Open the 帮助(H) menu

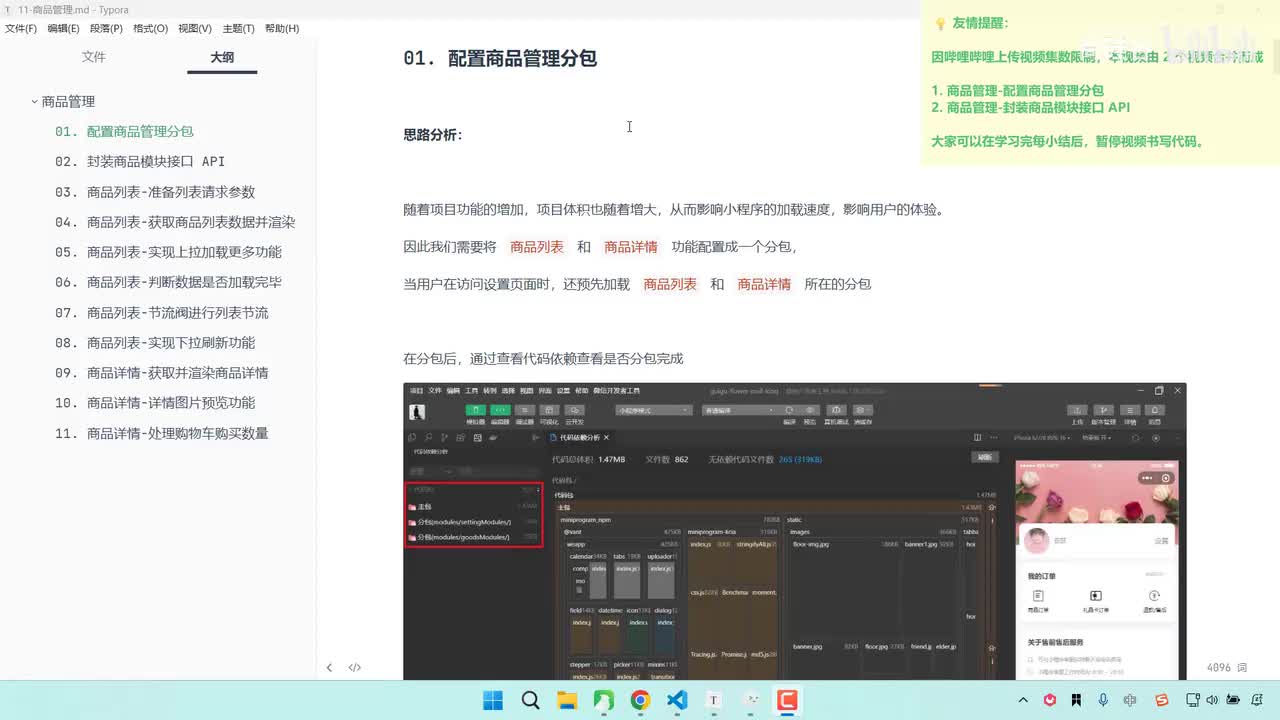282,28
